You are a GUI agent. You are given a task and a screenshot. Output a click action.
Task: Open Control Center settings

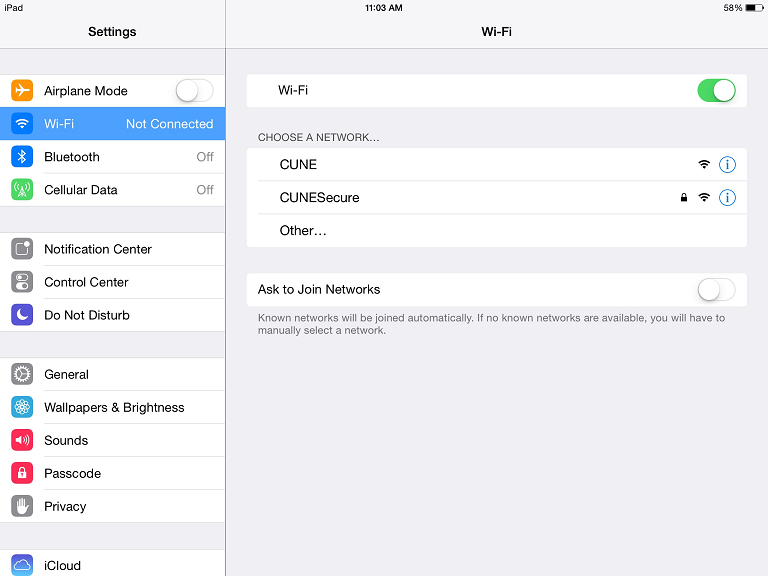click(x=113, y=282)
